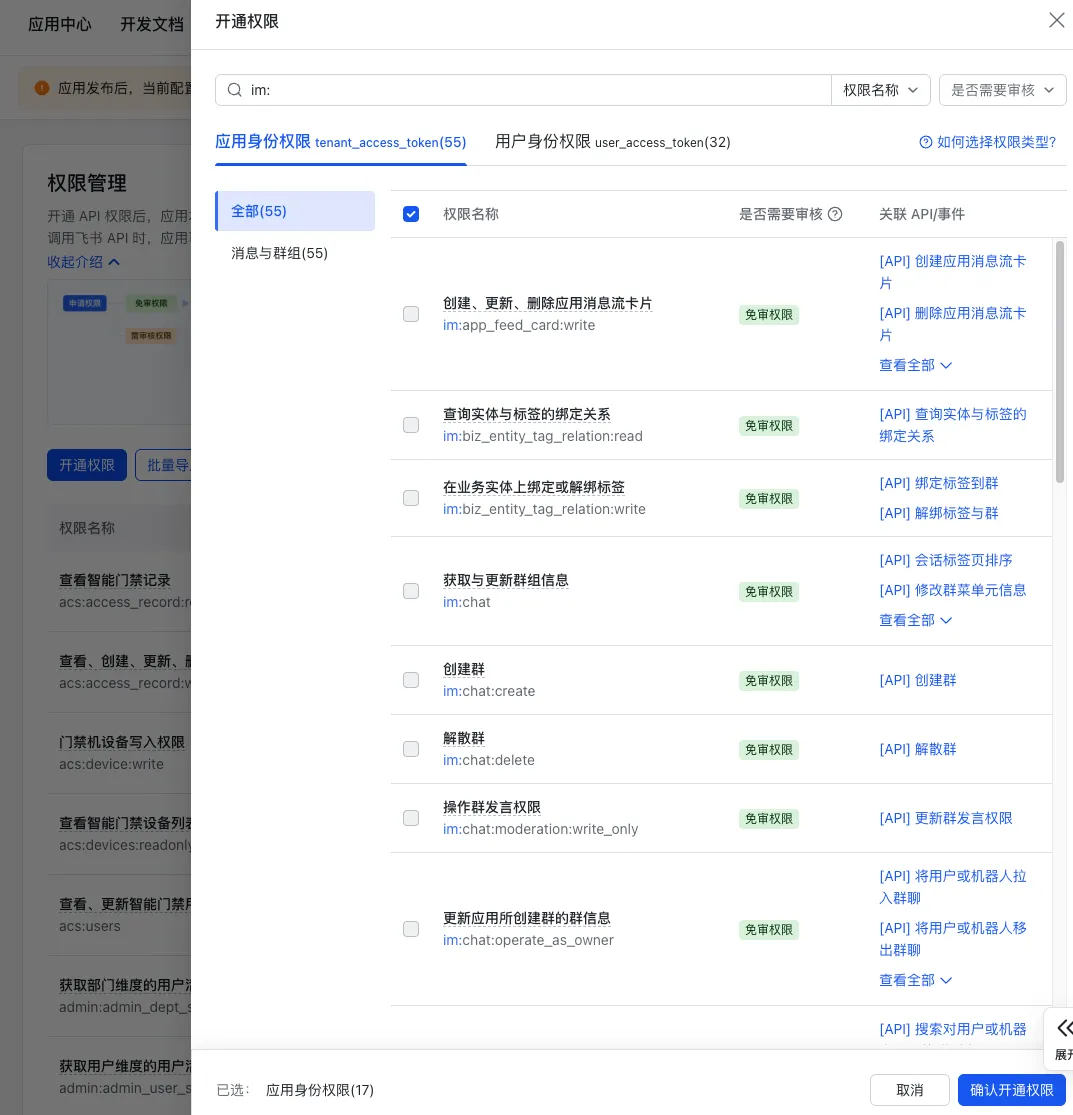Click the help icon beside 是否需要审核 column

836,214
